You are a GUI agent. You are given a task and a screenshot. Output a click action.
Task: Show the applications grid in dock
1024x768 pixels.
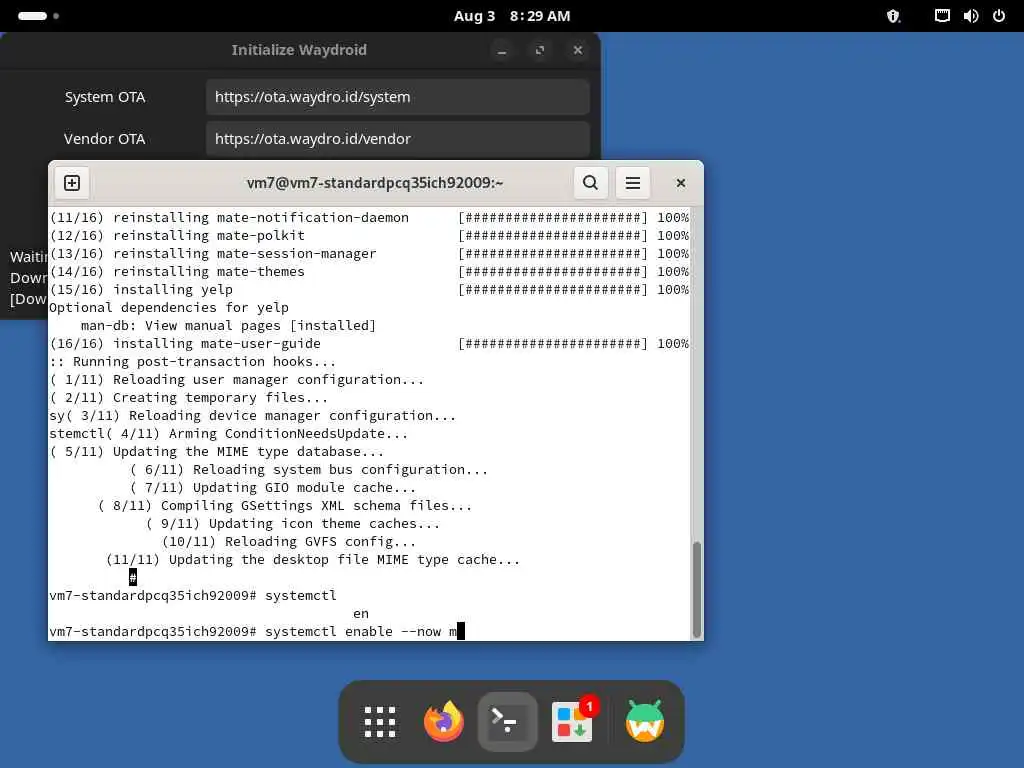[379, 722]
